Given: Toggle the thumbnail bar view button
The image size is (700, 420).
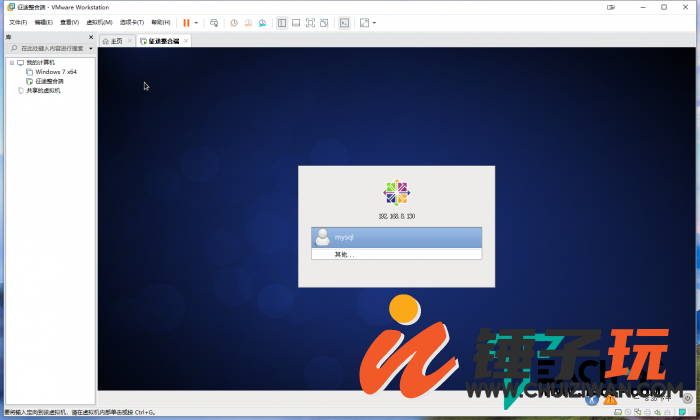Looking at the screenshot, I should [x=296, y=22].
